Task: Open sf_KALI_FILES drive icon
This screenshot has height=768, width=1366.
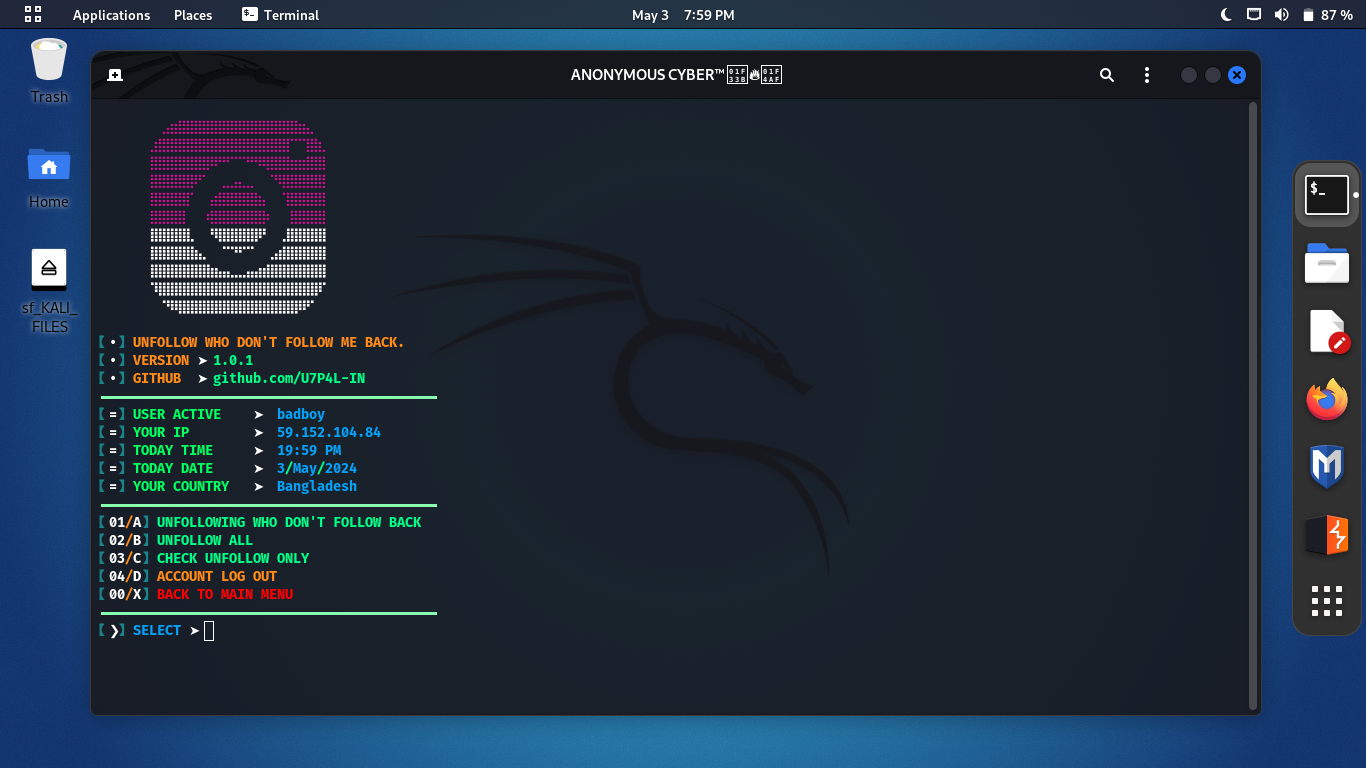Action: (x=49, y=291)
